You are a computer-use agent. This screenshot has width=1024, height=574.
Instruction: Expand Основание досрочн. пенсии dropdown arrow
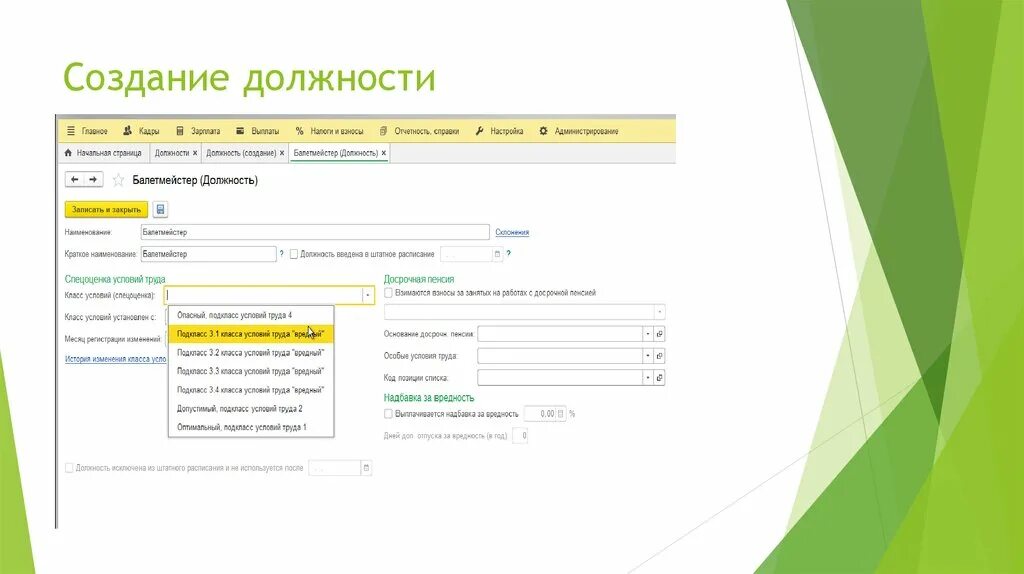pos(648,334)
